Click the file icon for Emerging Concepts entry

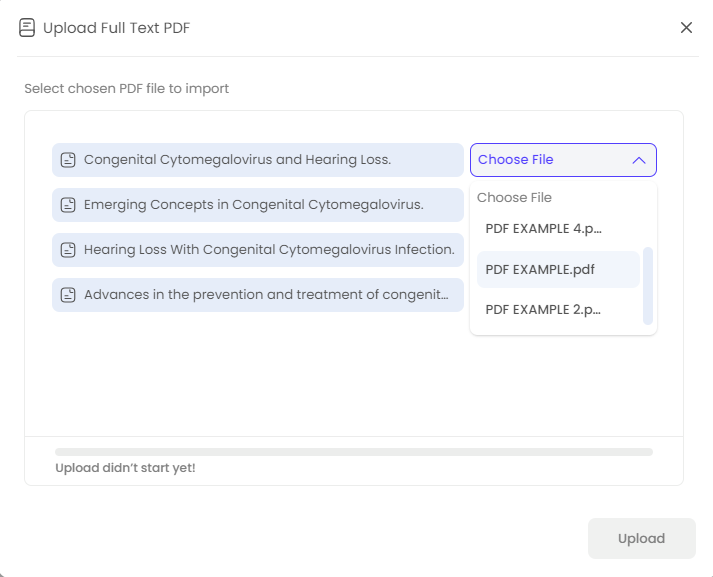coord(68,205)
